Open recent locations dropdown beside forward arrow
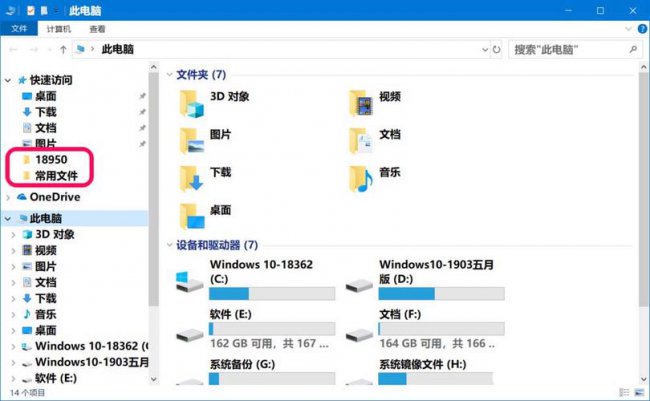 (50, 50)
